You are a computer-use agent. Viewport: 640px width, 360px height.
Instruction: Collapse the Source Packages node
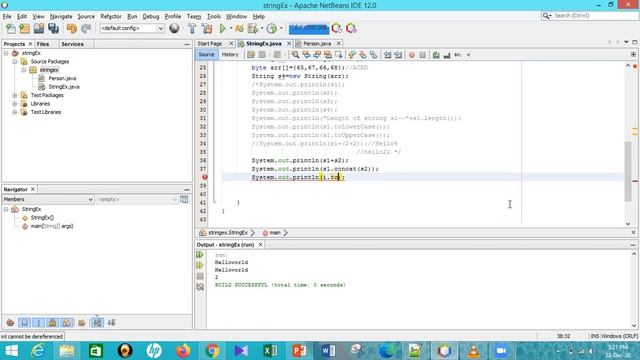coord(15,62)
